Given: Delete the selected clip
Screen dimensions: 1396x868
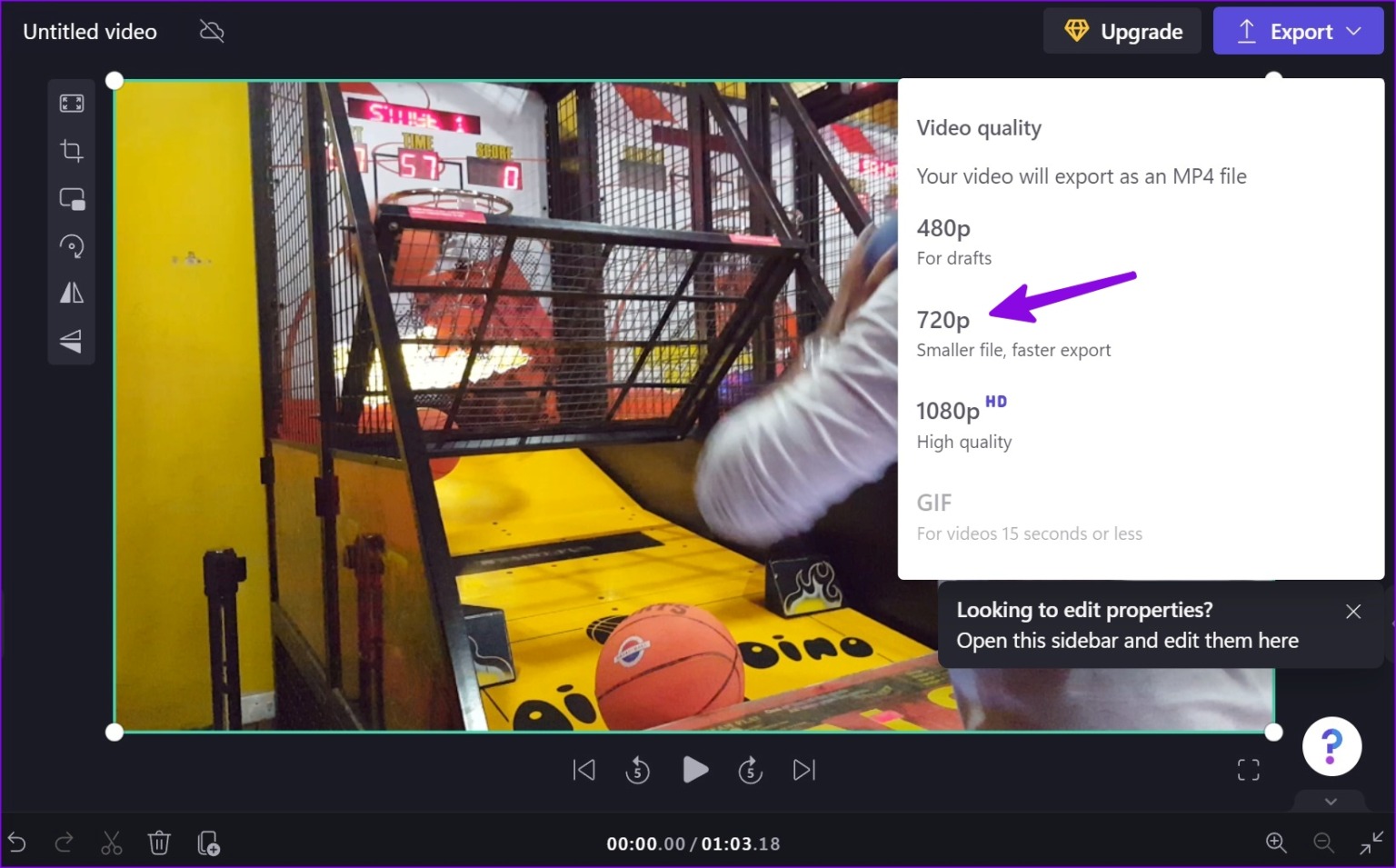Looking at the screenshot, I should click(x=159, y=843).
